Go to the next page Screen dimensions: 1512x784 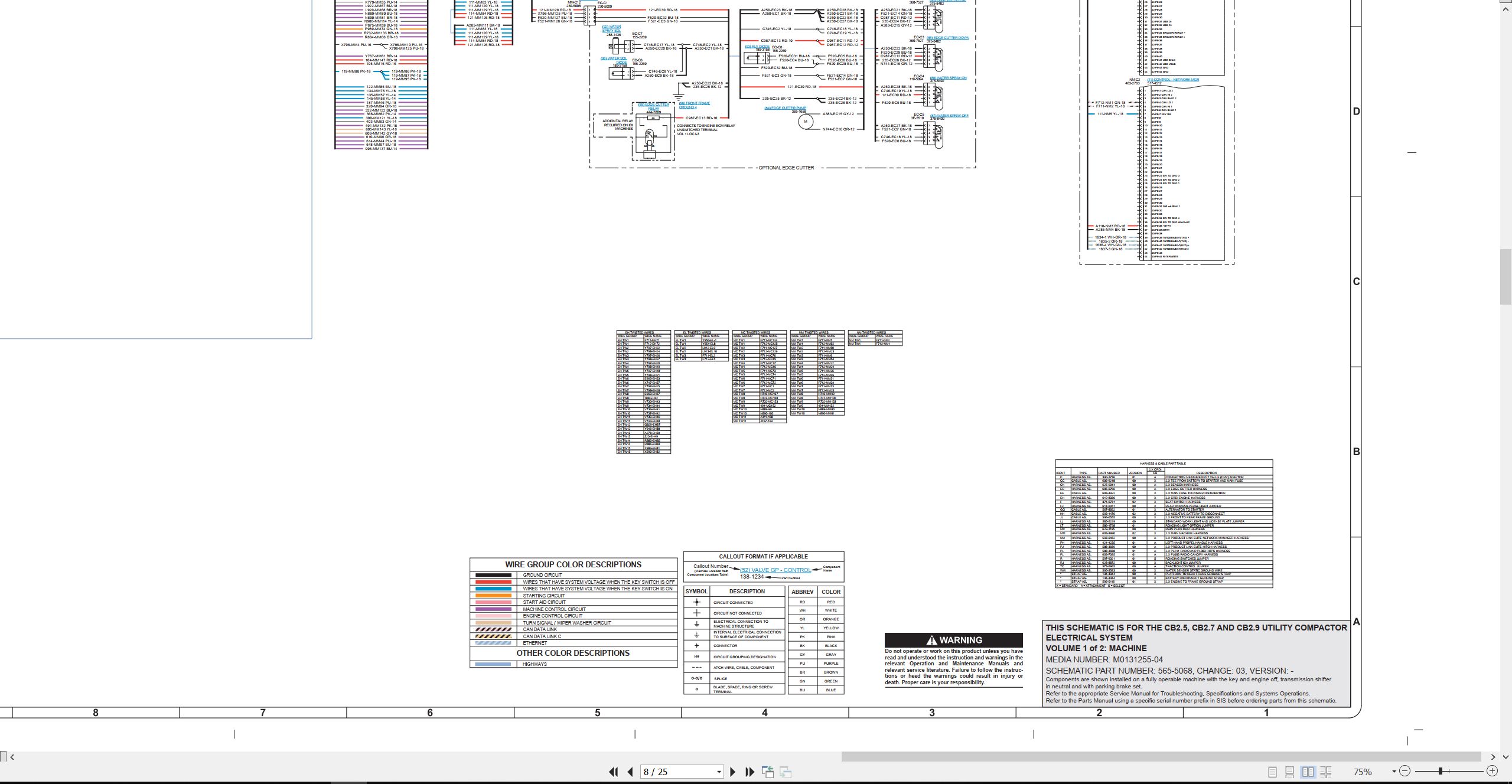[733, 772]
